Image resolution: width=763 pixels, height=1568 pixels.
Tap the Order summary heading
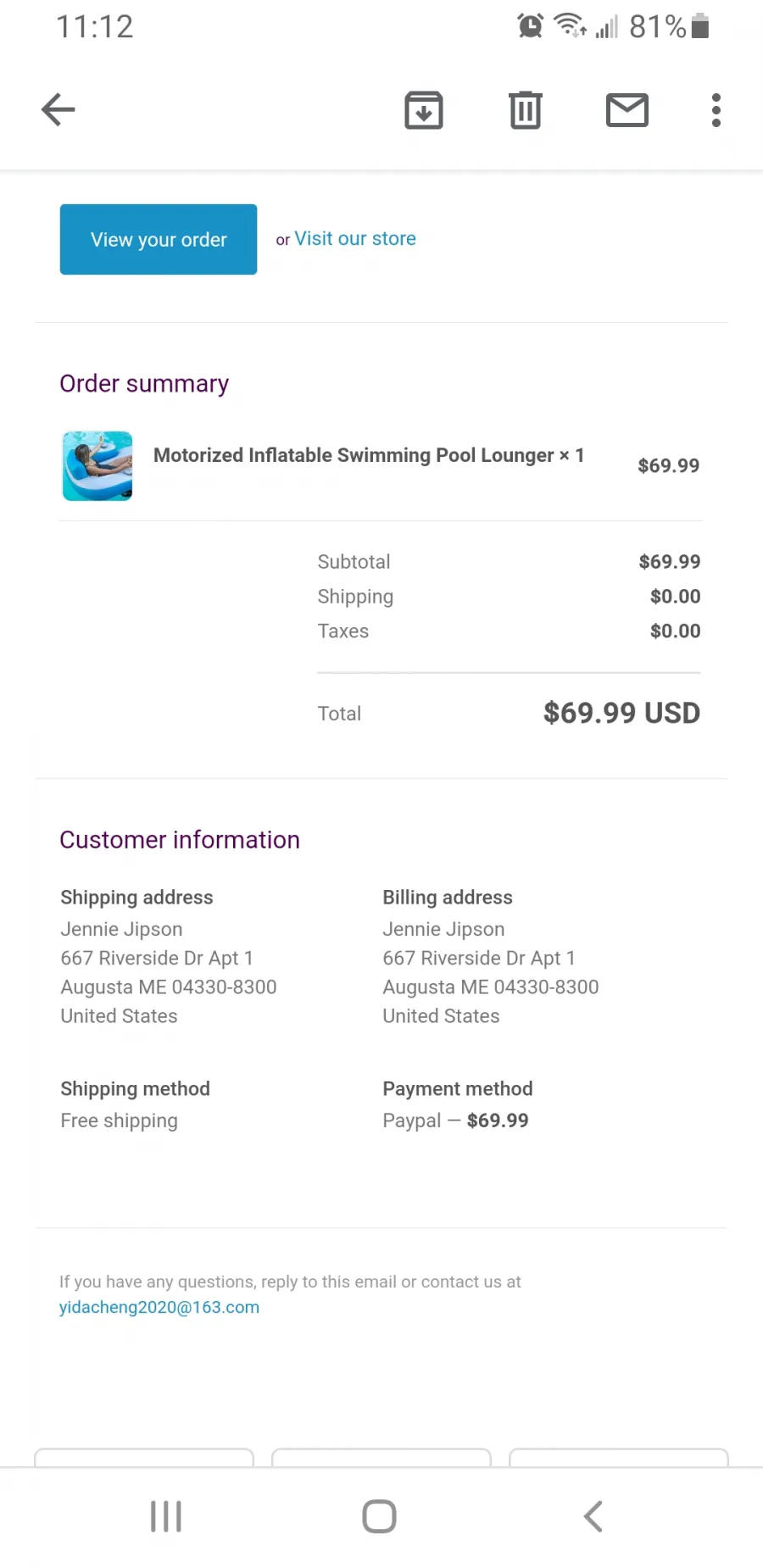144,384
